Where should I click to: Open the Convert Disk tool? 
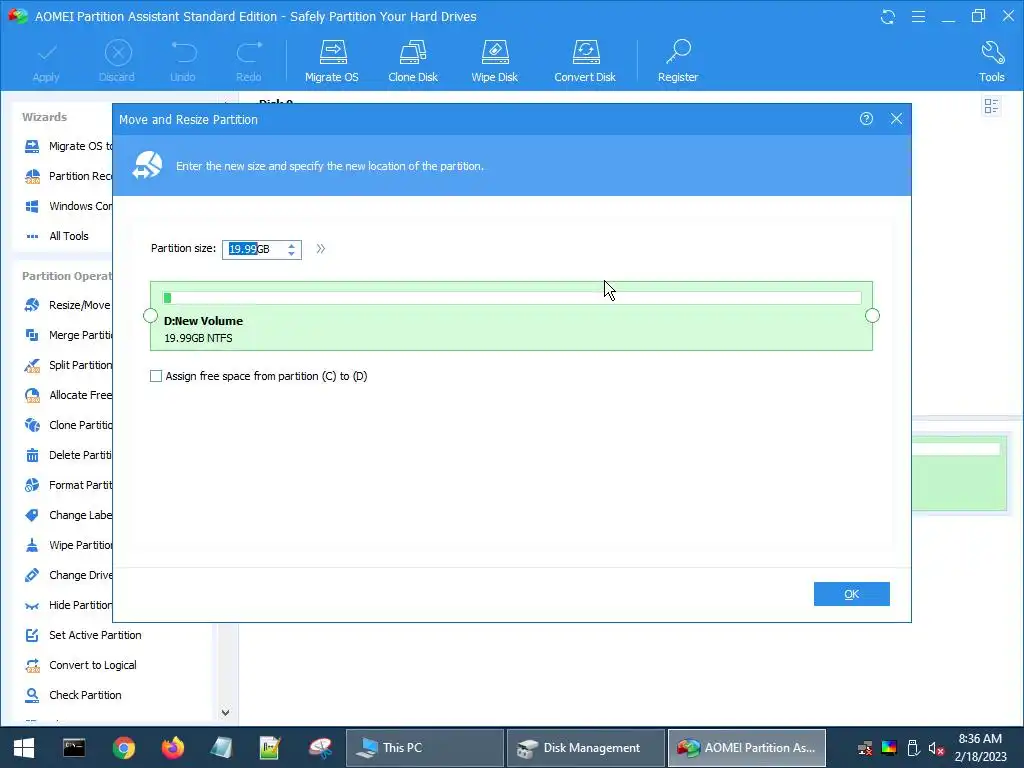point(584,61)
